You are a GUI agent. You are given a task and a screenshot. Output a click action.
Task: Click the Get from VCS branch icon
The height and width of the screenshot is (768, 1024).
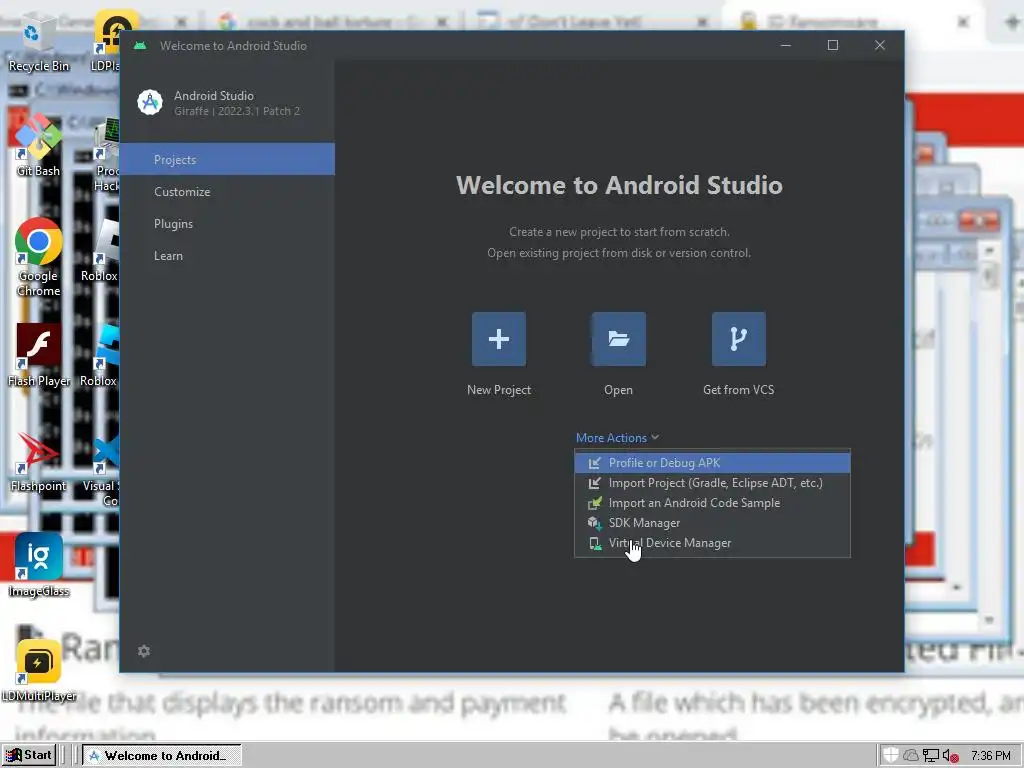point(739,339)
